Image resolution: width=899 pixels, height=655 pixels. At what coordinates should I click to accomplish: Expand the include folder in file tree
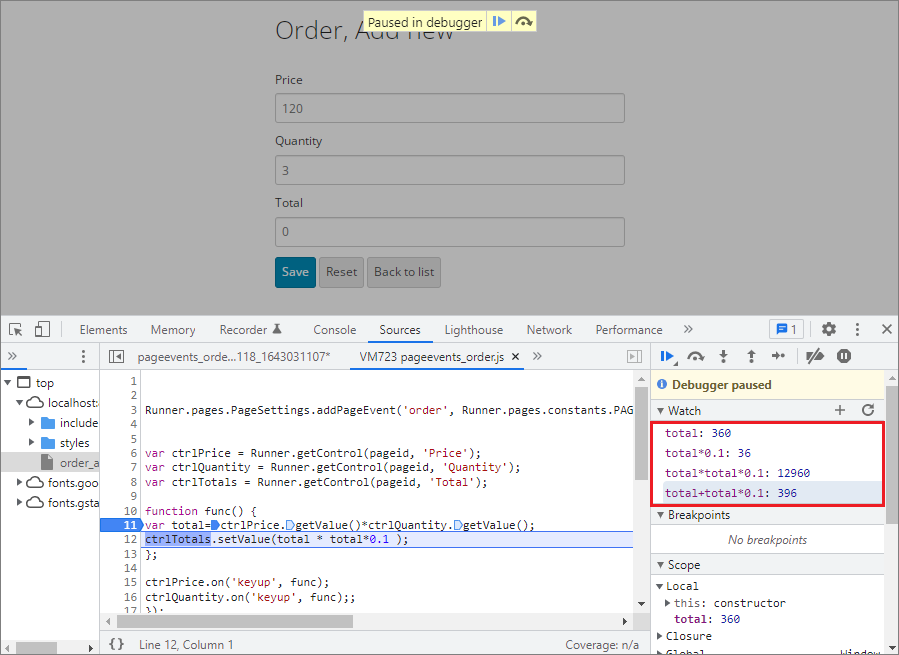coord(30,422)
